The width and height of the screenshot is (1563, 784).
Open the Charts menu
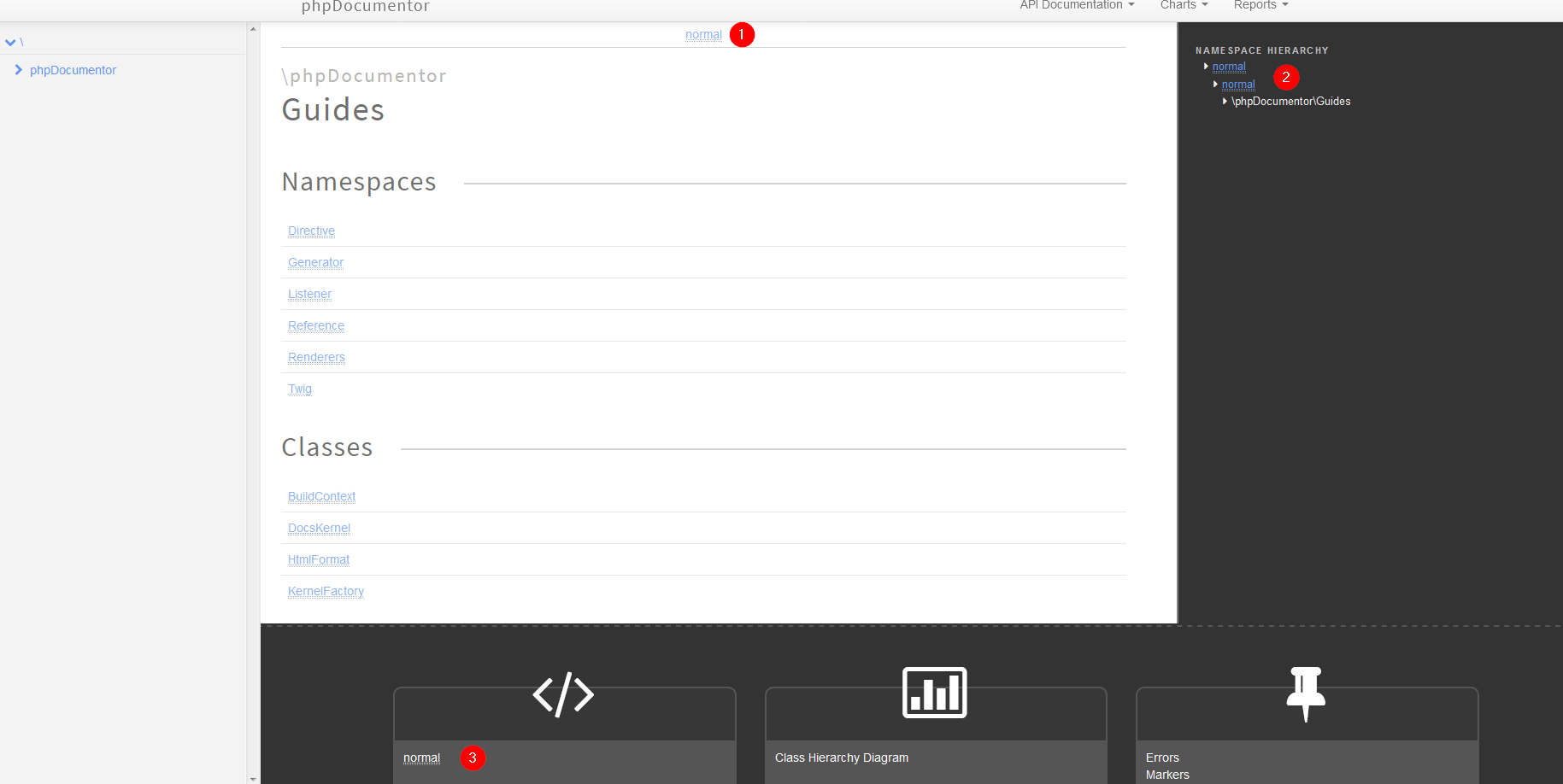[1184, 6]
